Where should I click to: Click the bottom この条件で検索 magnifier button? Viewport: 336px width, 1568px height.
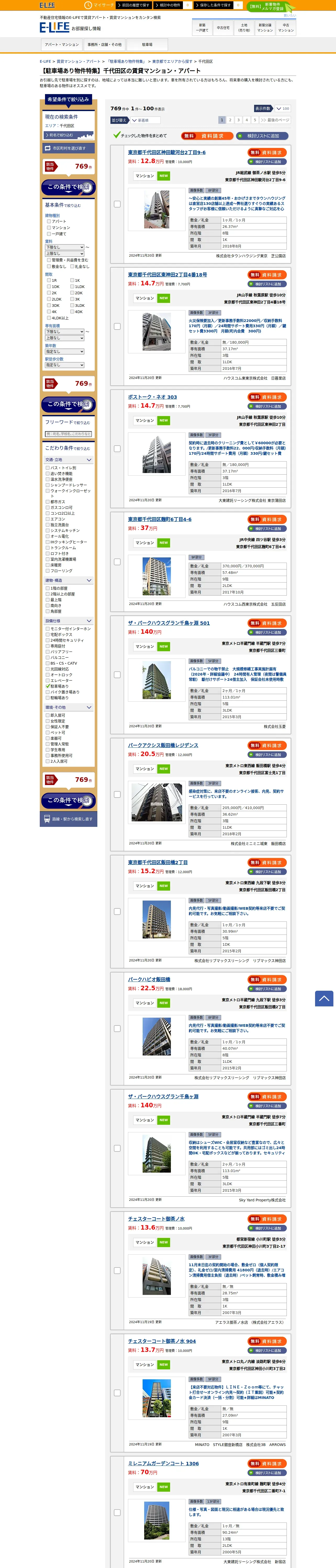[x=68, y=800]
